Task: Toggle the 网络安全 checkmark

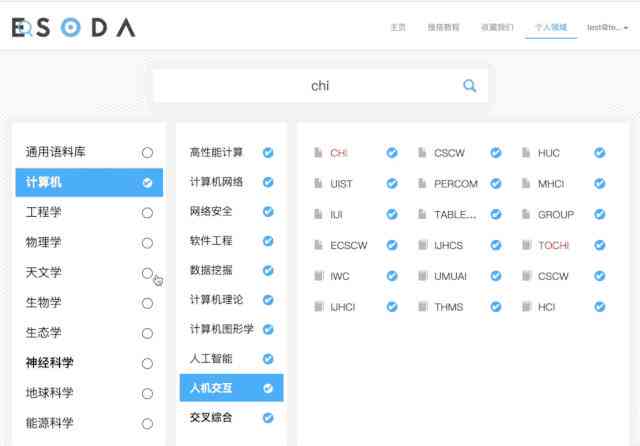Action: coord(268,211)
